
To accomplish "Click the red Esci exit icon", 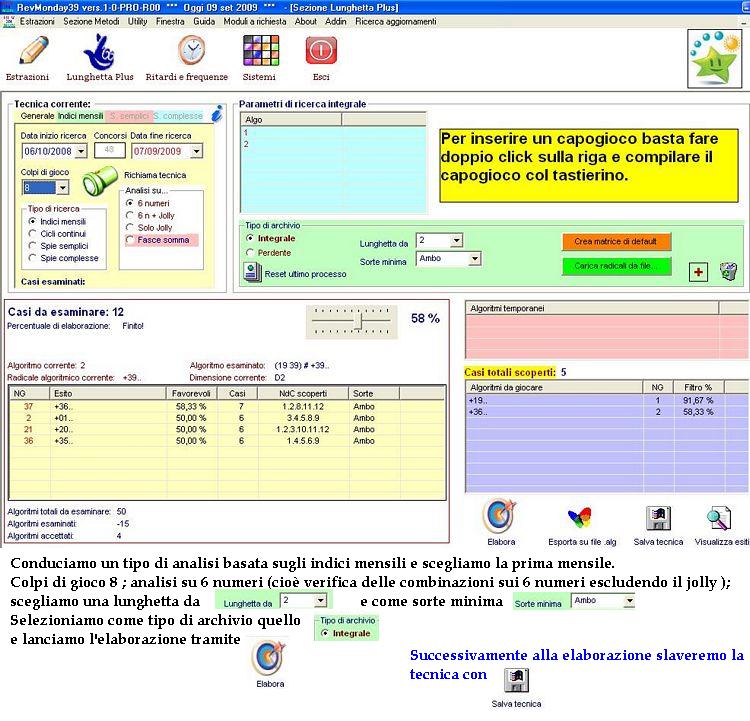I will click(x=321, y=51).
